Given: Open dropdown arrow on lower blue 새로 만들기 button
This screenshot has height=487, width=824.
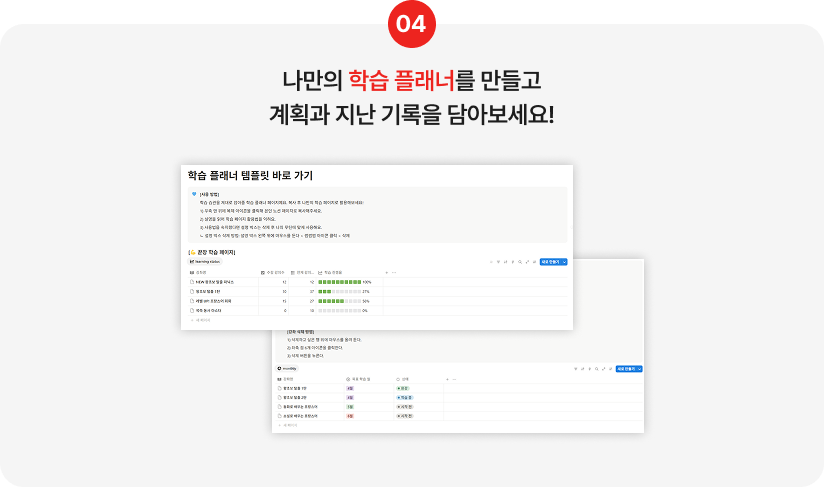Looking at the screenshot, I should [x=640, y=369].
